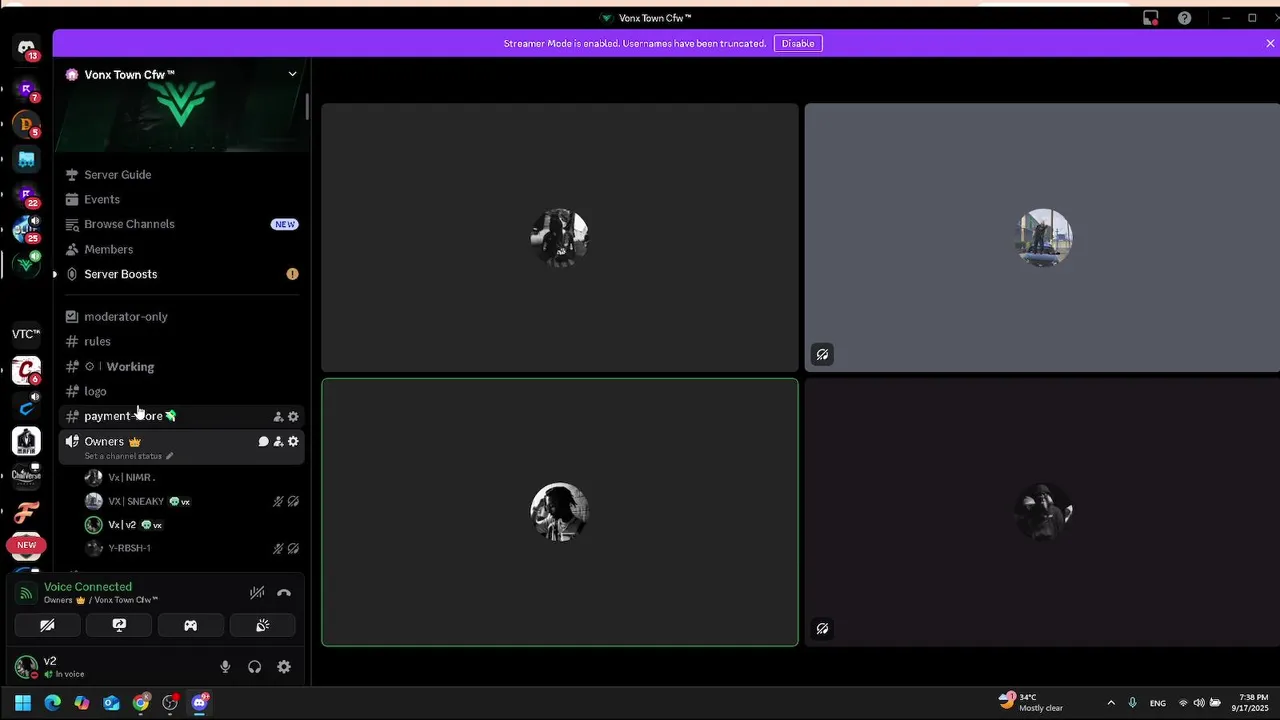Open the clock showing 7:38 PM
The width and height of the screenshot is (1280, 720).
(x=1251, y=702)
